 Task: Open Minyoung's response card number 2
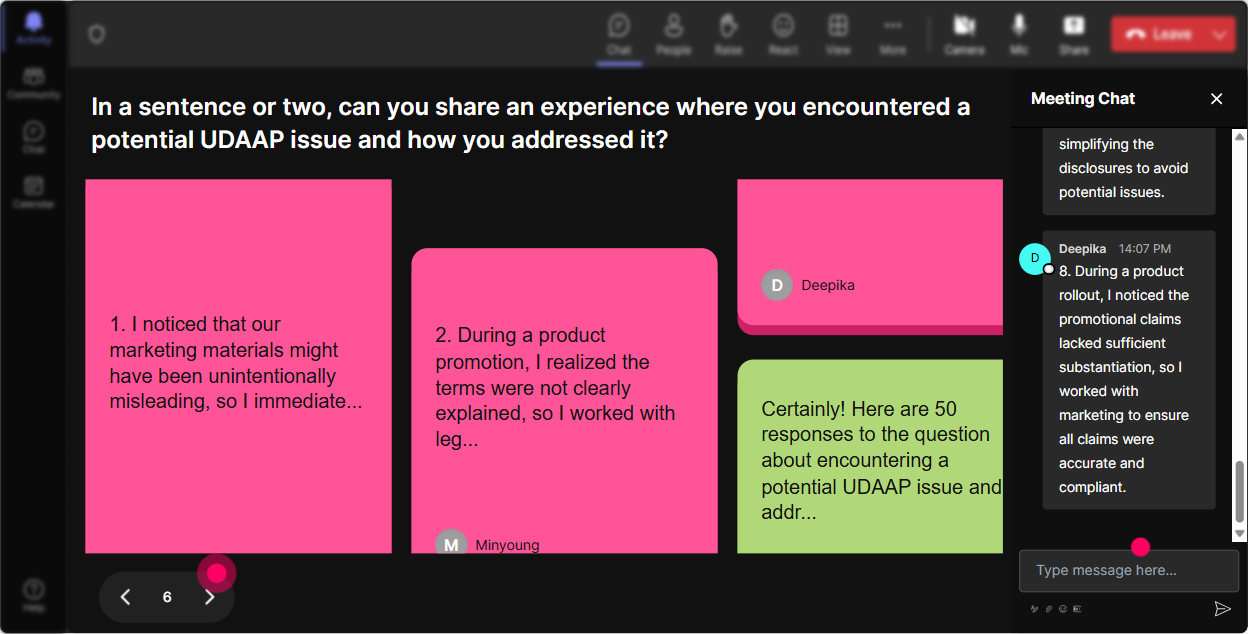coord(564,400)
